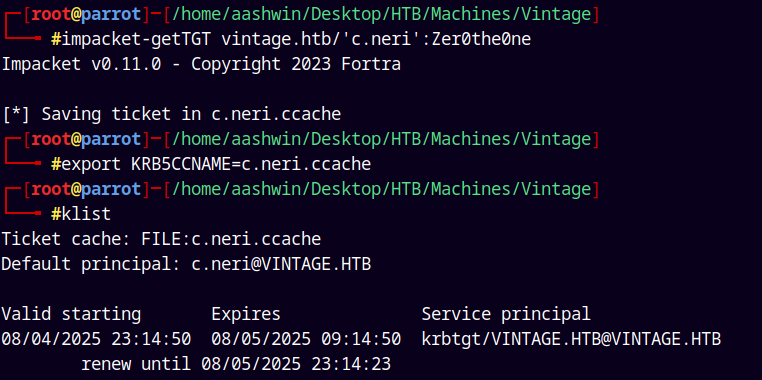Click the path in the second prompt line
This screenshot has height=380, width=762.
tap(381, 139)
